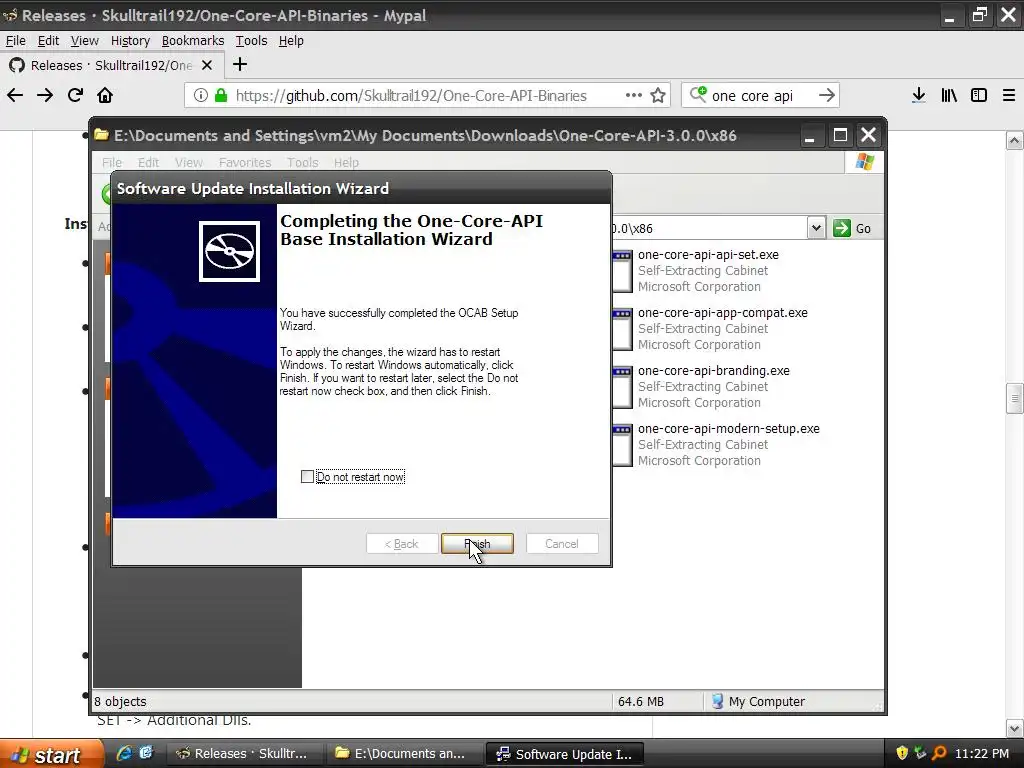Image resolution: width=1024 pixels, height=768 pixels.
Task: Click the Windows flag logo in Explorer
Action: [865, 161]
